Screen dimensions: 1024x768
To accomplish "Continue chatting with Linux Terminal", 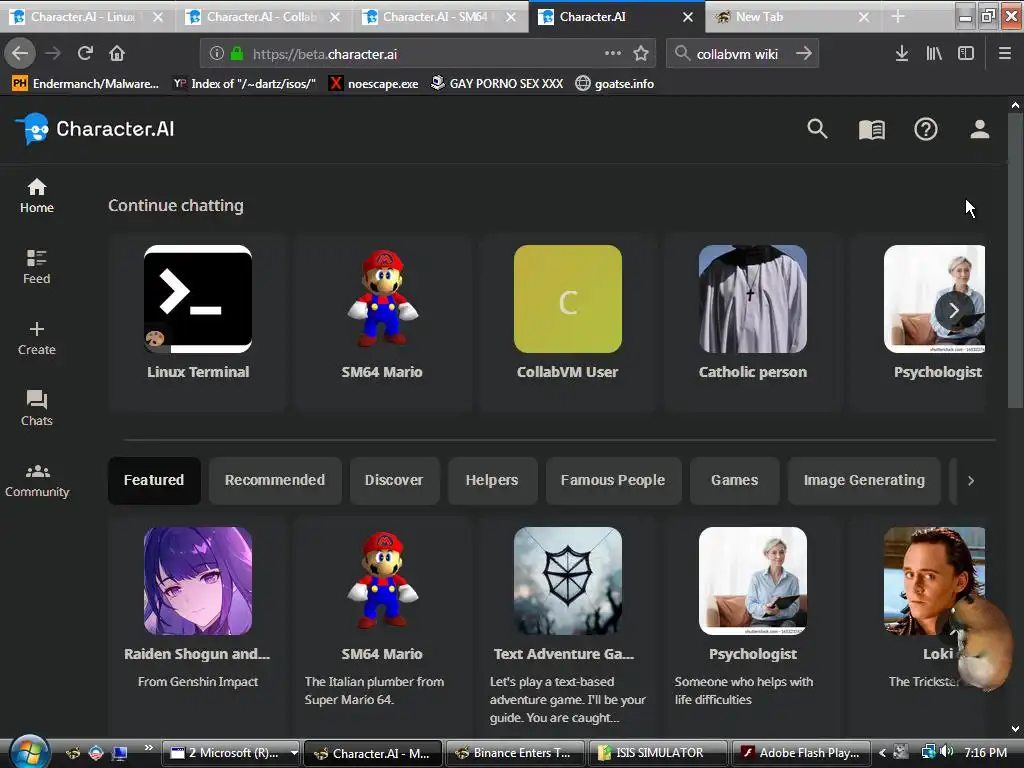I will (x=198, y=321).
